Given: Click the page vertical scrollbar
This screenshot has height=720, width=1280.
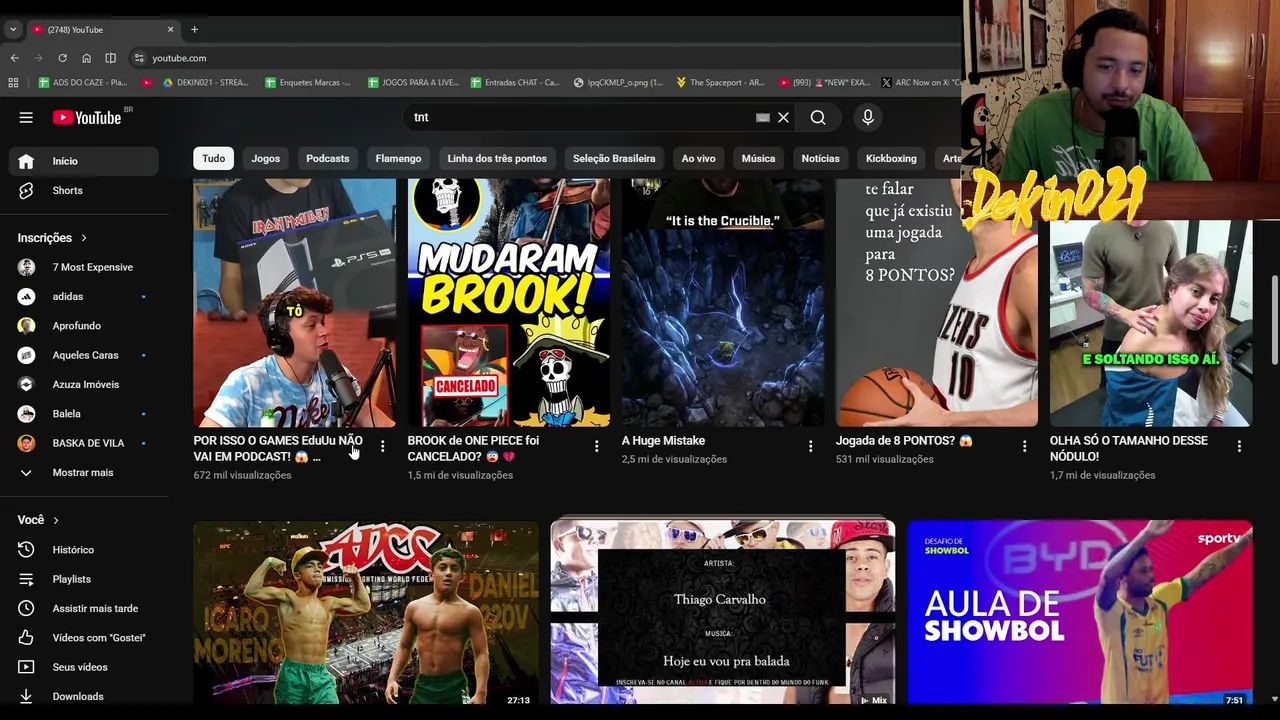Looking at the screenshot, I should click(x=1274, y=320).
